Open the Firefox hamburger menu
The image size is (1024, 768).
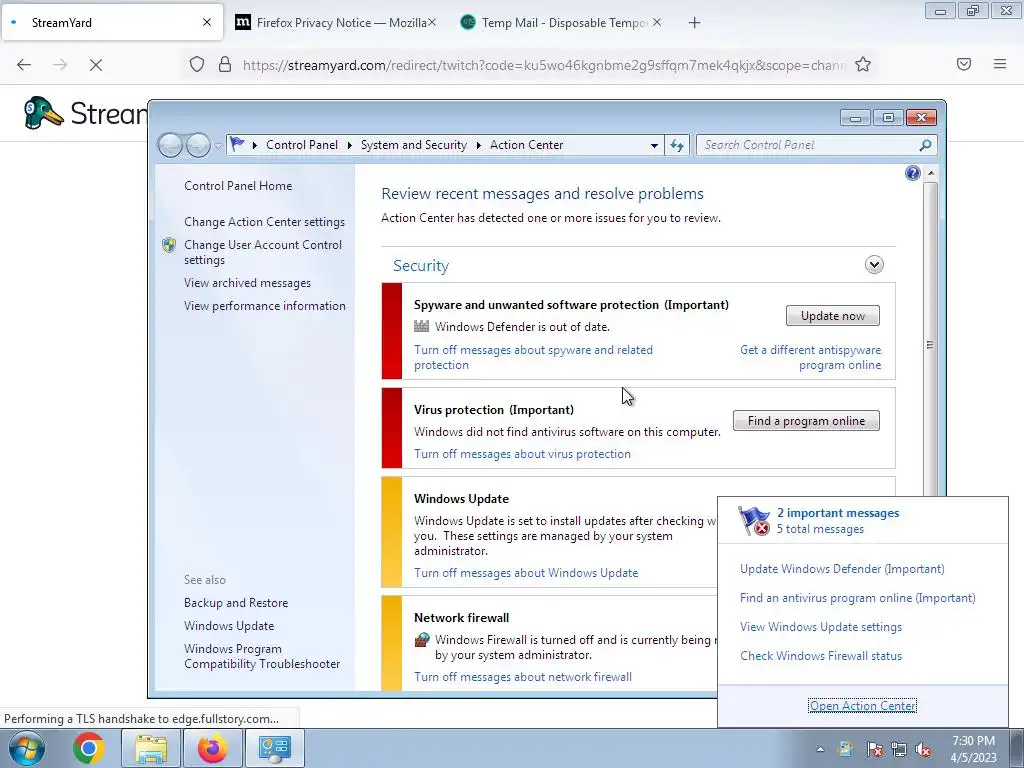[x=1000, y=64]
